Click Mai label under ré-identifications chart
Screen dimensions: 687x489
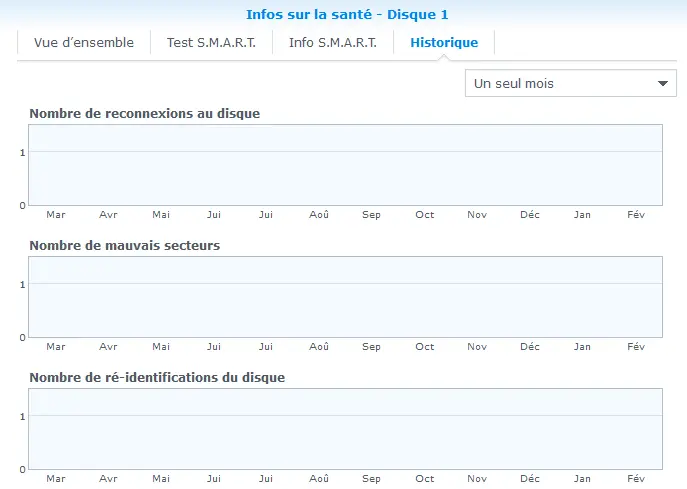[x=161, y=478]
